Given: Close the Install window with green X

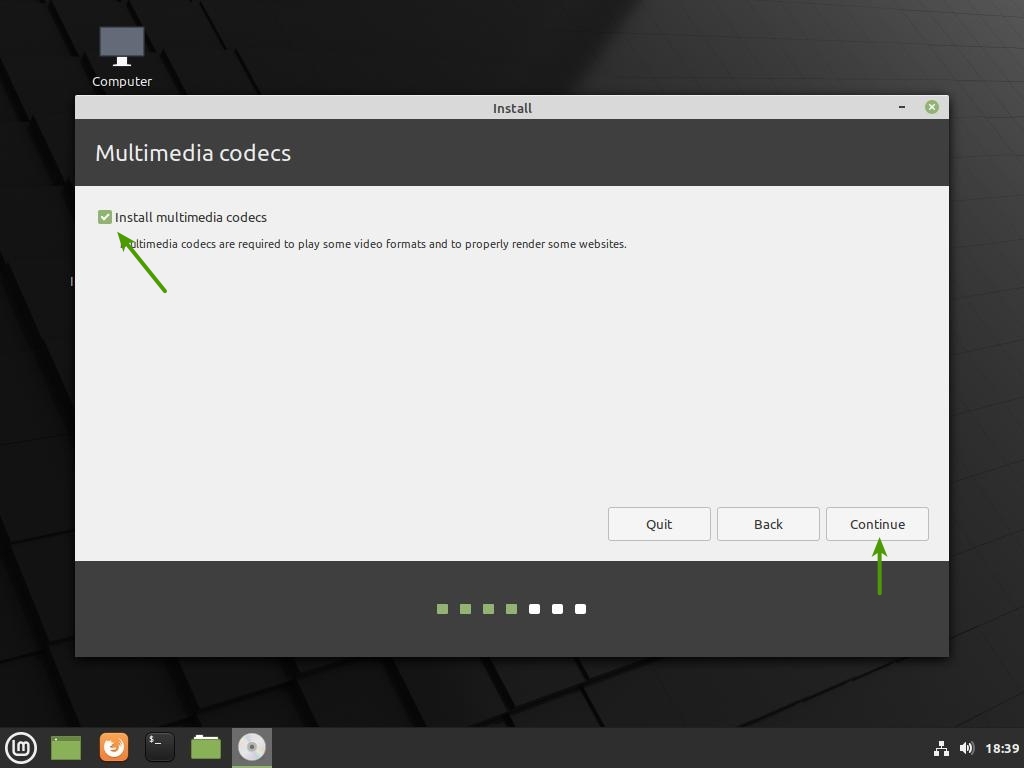Looking at the screenshot, I should 932,107.
